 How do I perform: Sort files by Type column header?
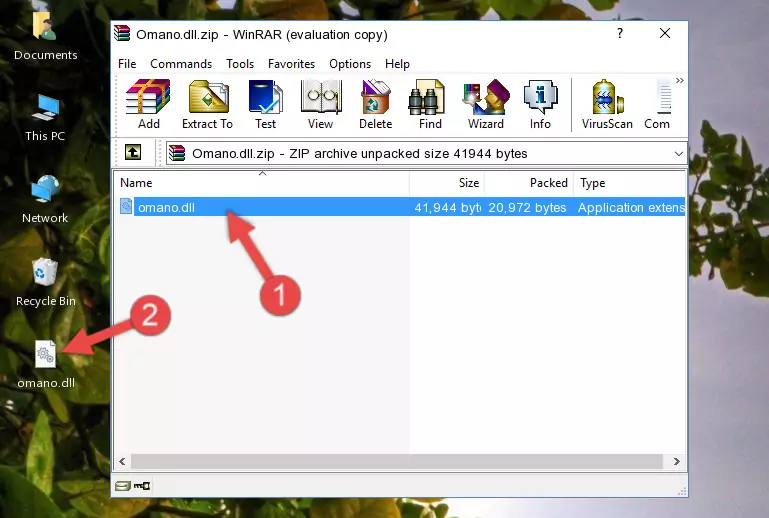[630, 183]
